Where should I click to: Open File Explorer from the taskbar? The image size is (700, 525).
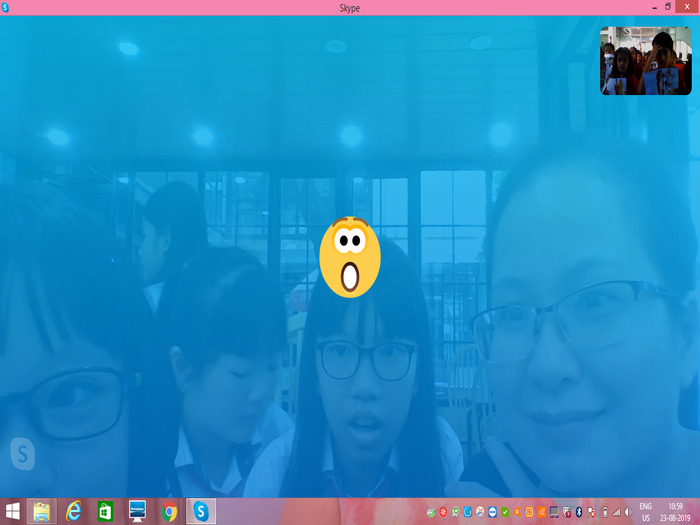[x=42, y=511]
